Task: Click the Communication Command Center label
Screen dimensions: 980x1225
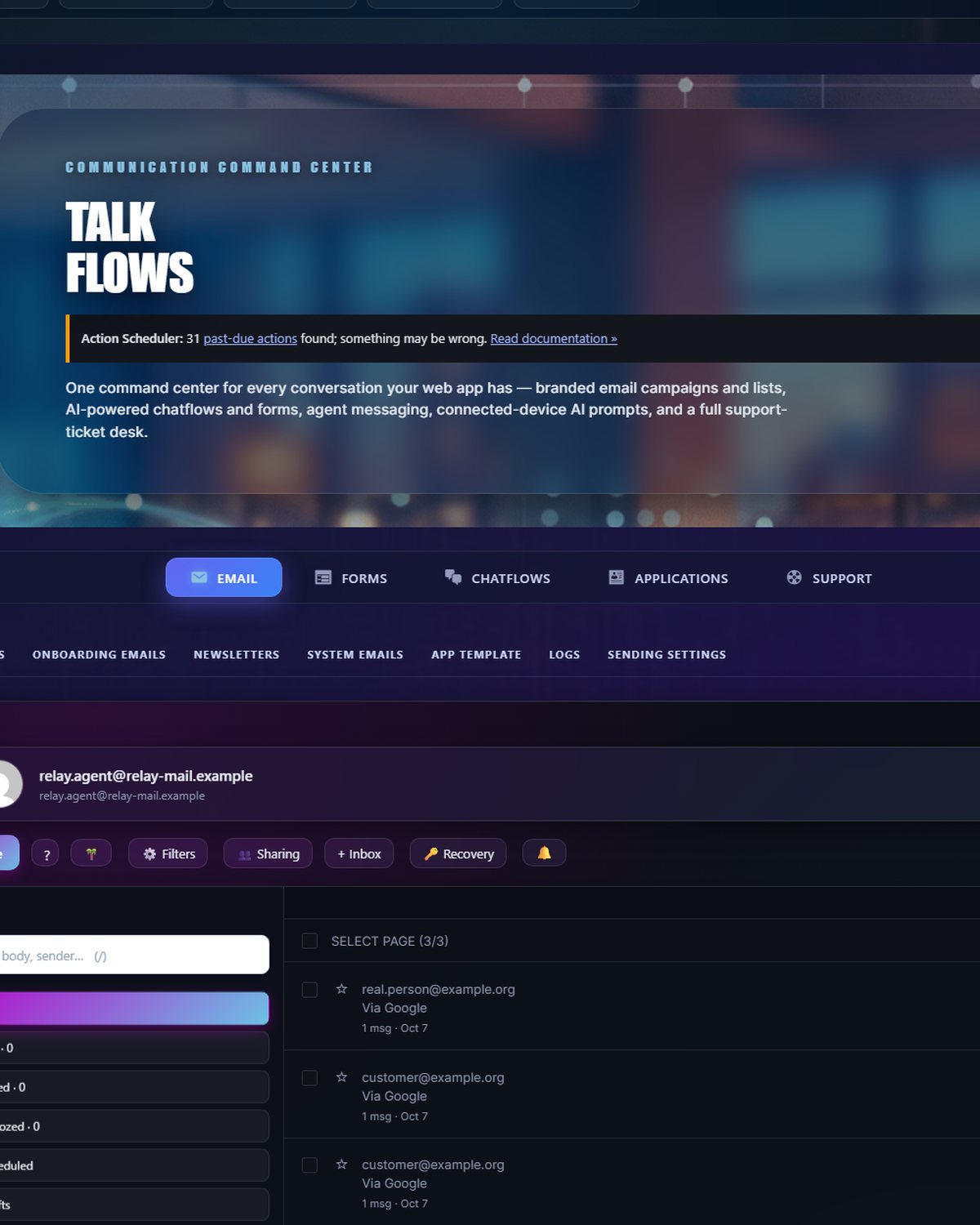Action: (219, 167)
